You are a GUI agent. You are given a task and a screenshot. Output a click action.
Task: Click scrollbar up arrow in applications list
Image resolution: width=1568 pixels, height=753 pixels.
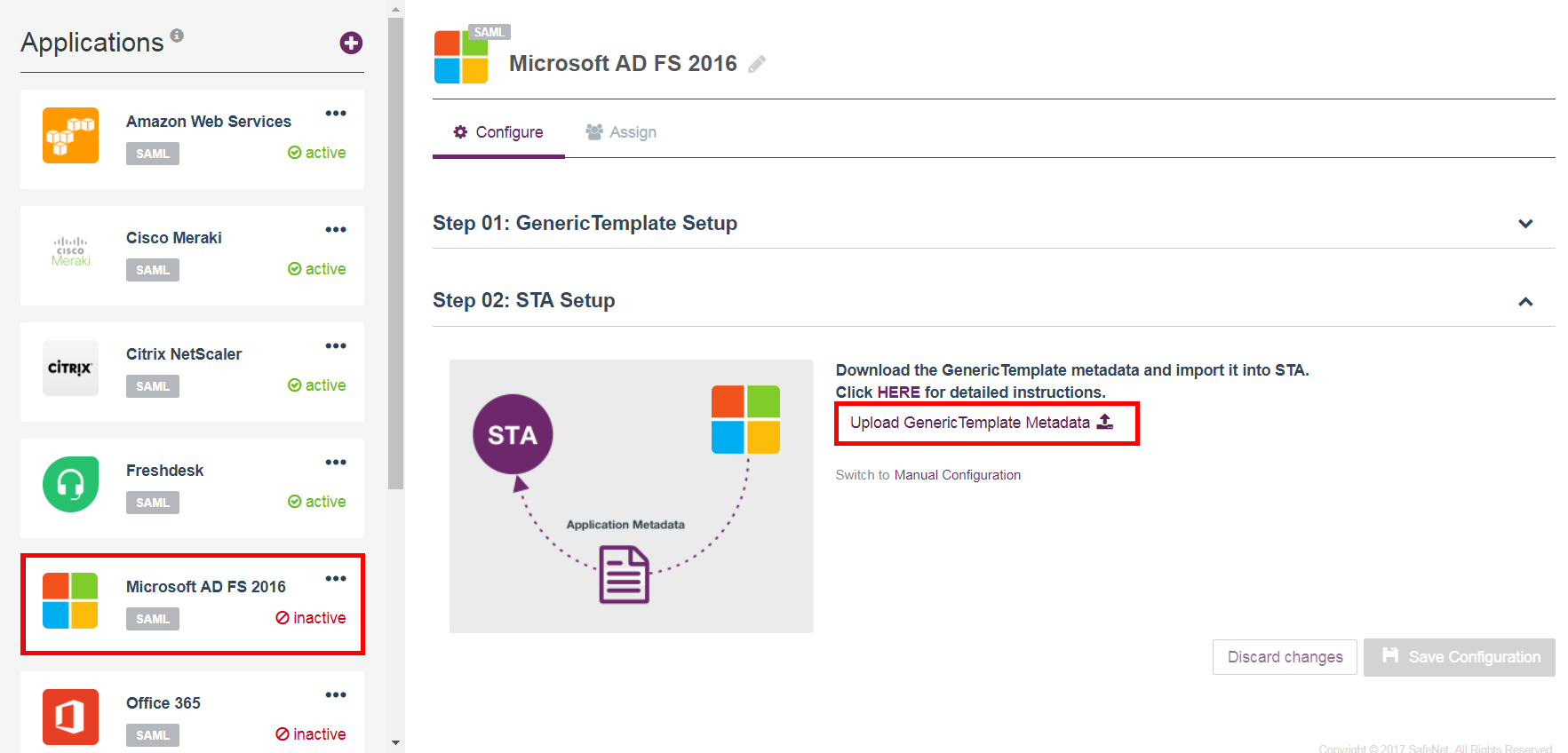(396, 9)
